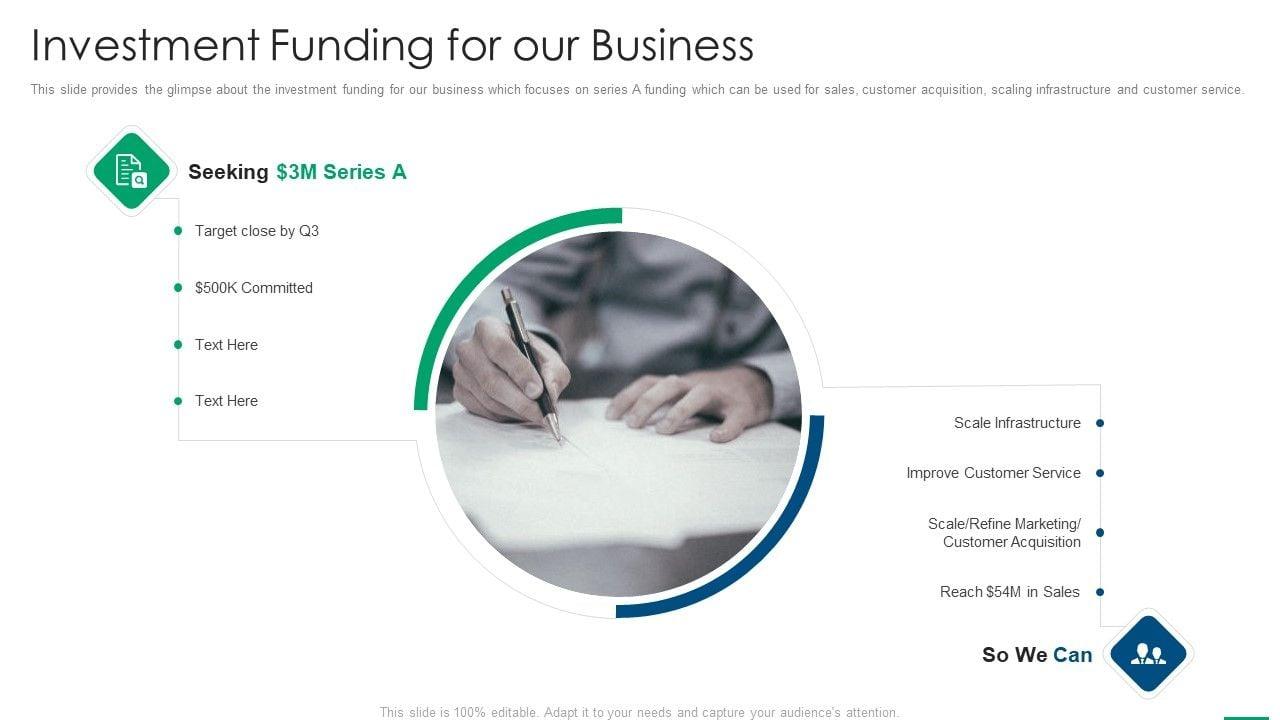
Task: Click the blue bullet beside 'Scale Infrastructure'
Action: click(1100, 423)
